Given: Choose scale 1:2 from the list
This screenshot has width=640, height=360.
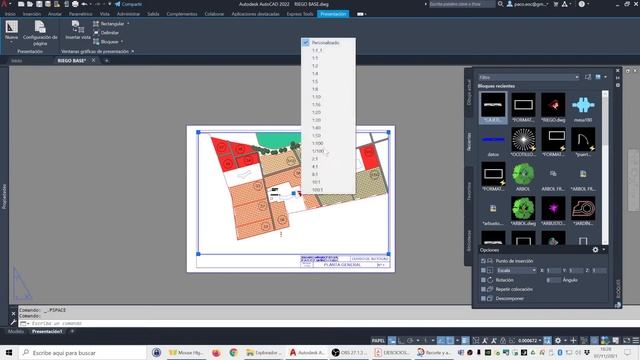Looking at the screenshot, I should [329, 66].
